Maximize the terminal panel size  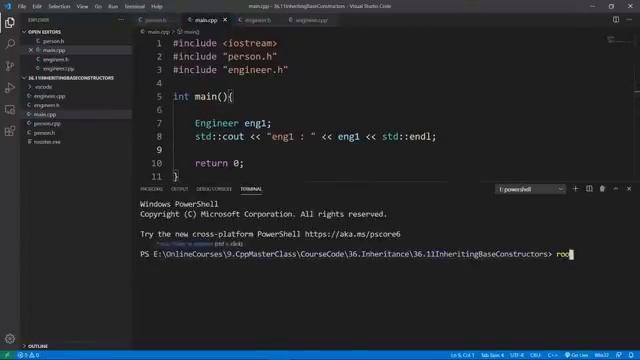pos(616,189)
